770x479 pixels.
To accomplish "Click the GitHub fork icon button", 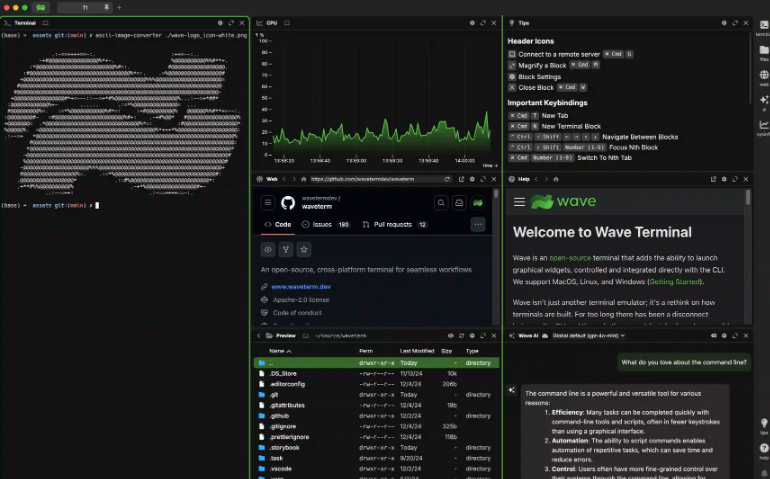I will (286, 250).
